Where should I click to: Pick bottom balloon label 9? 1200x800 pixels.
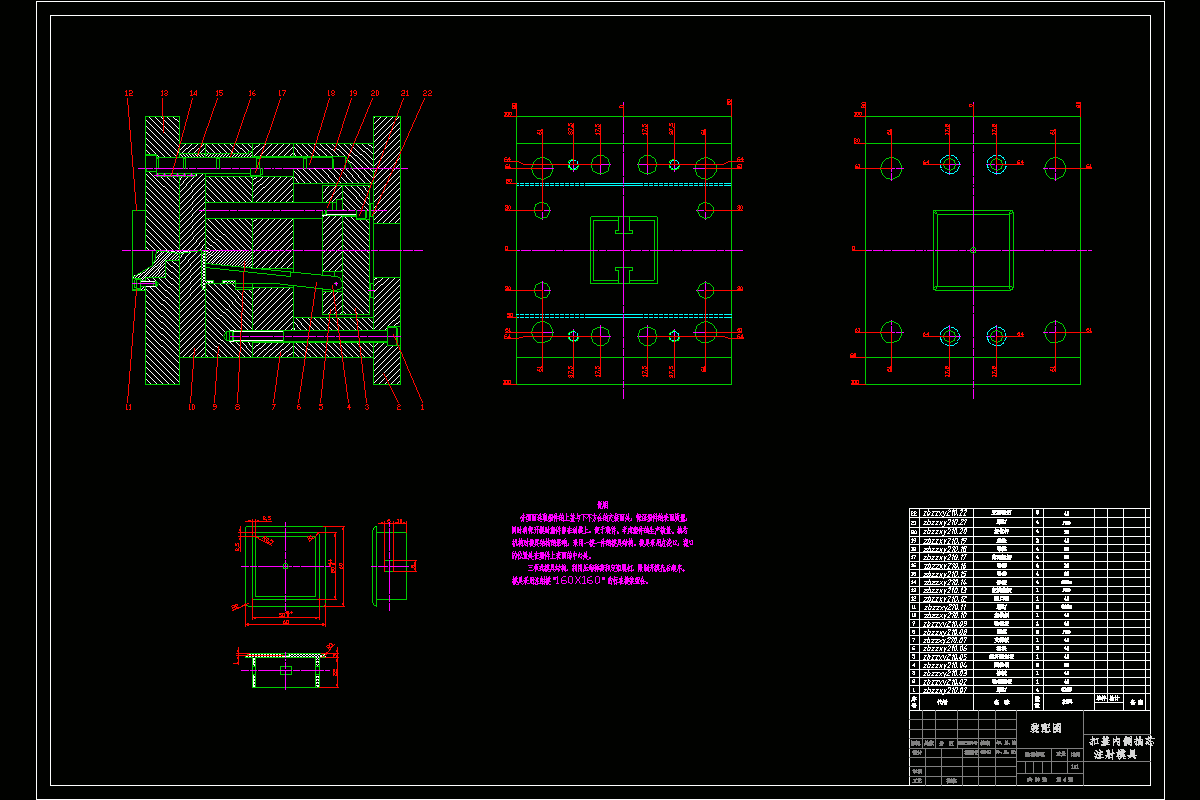[214, 407]
